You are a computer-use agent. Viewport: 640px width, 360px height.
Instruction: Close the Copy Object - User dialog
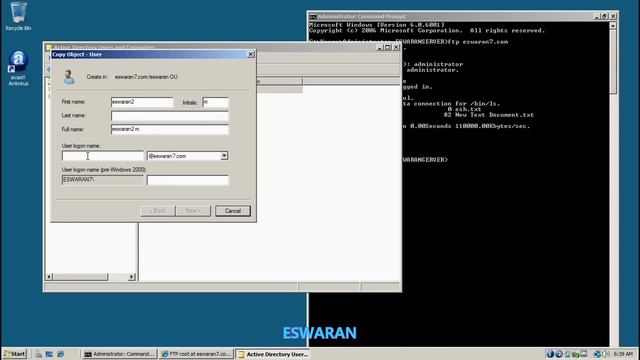[x=251, y=54]
